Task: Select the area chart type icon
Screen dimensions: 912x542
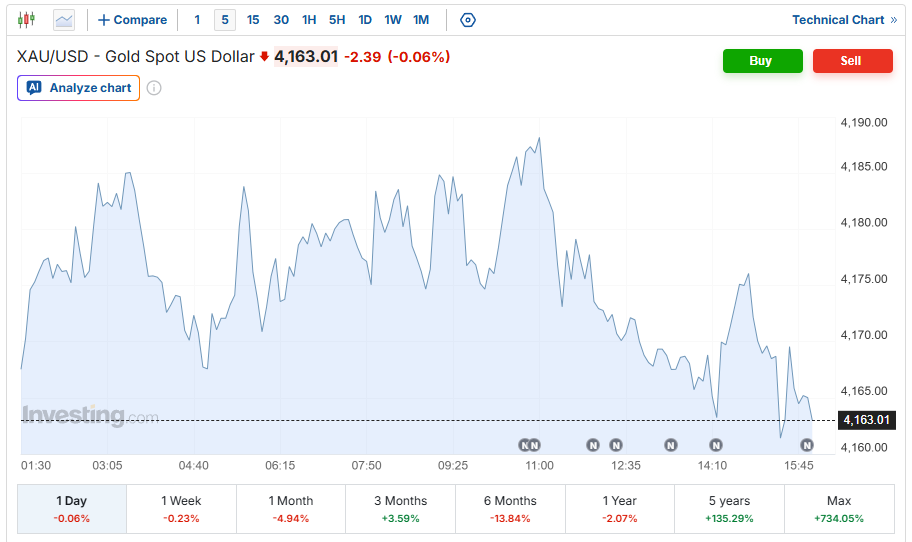Action: [x=64, y=20]
